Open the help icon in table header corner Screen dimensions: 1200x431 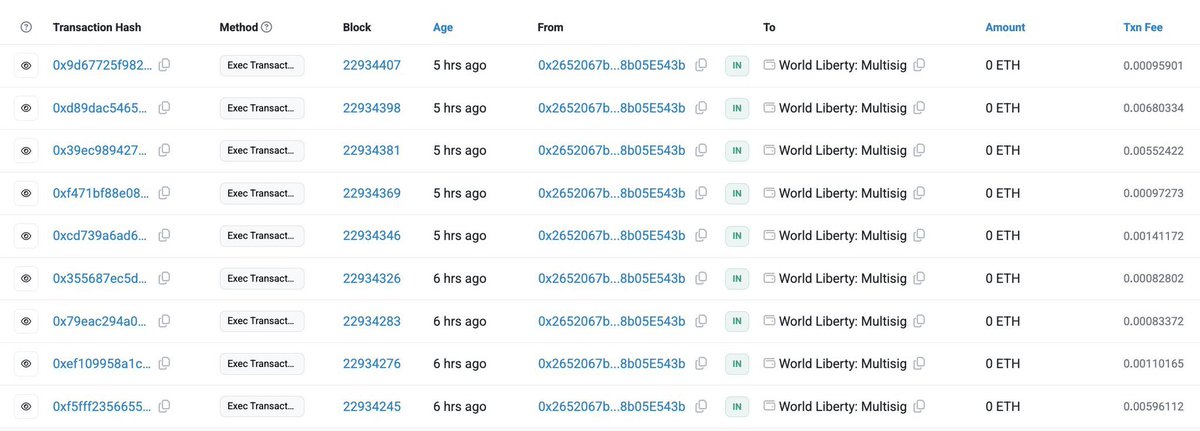(26, 28)
